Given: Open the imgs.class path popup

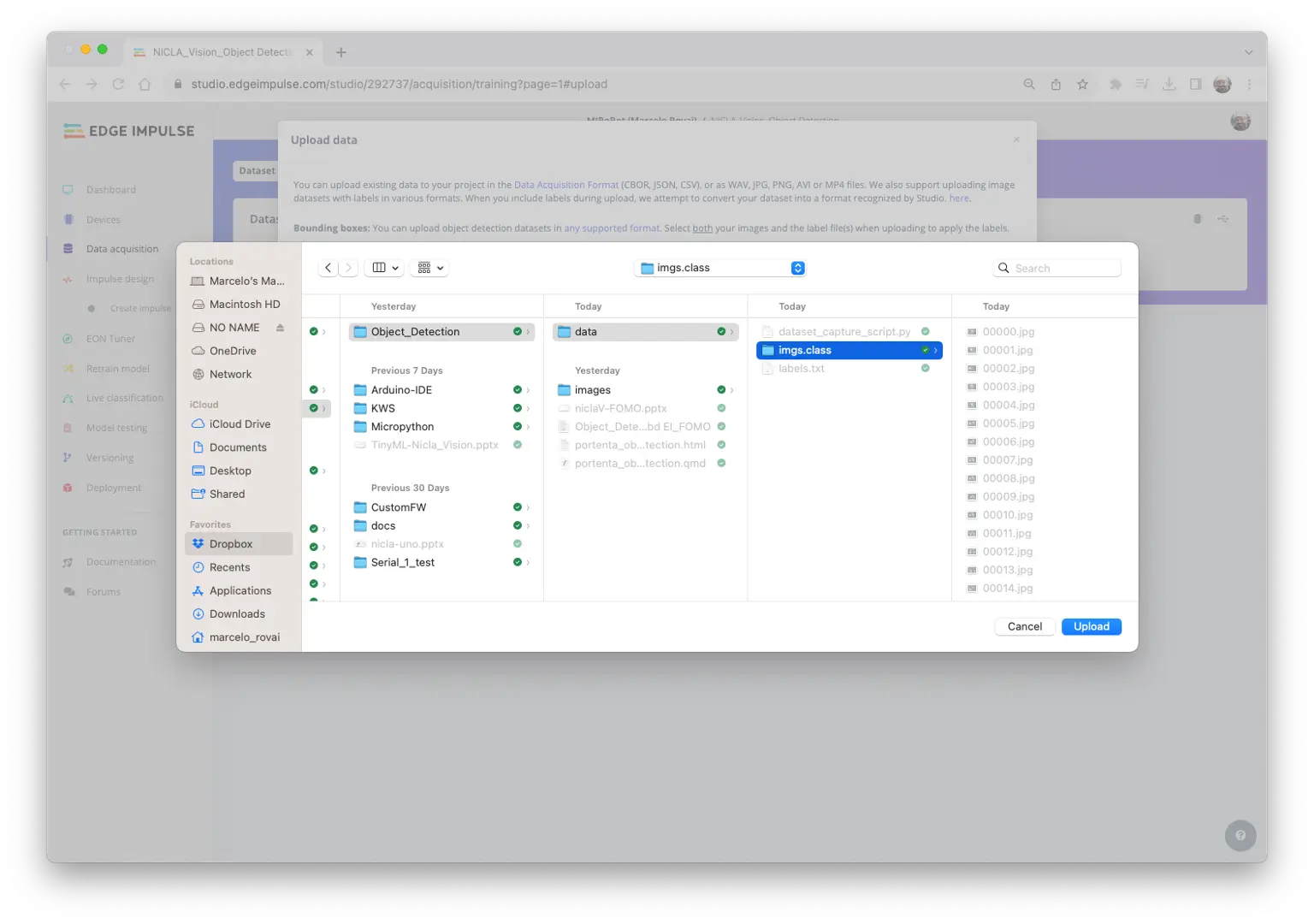Looking at the screenshot, I should [721, 268].
